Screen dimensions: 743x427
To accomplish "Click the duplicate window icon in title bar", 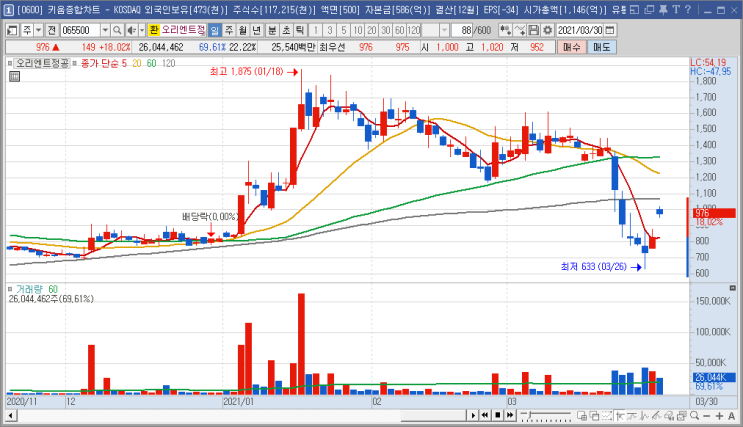I will 649,9.
